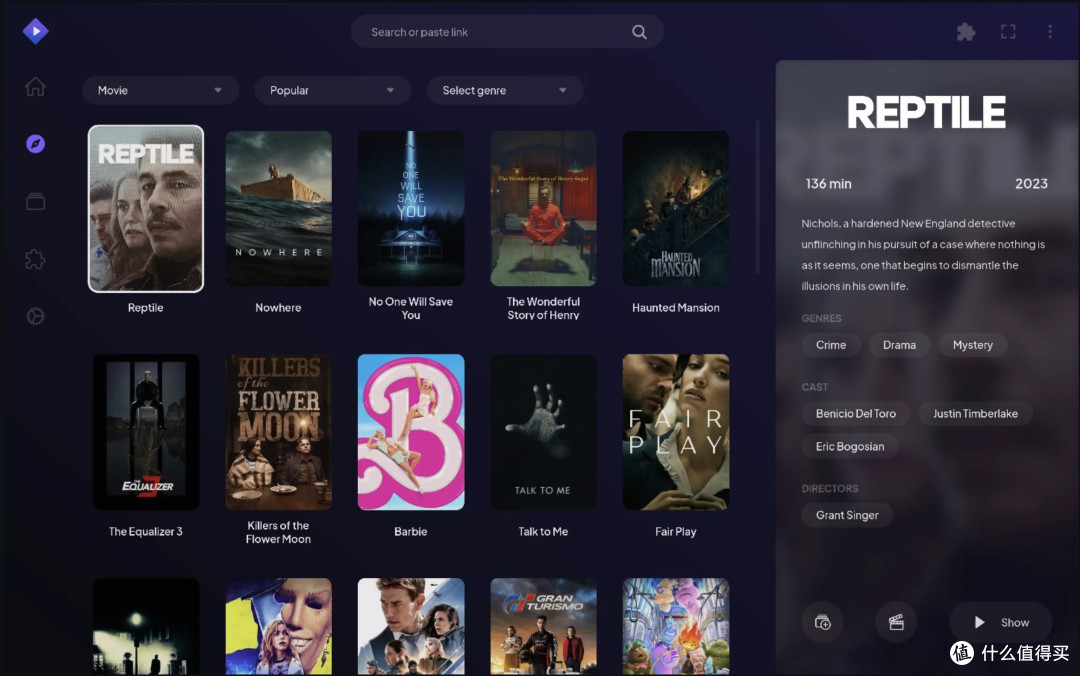The image size is (1080, 676).
Task: Open the Discover compass icon
Action: [36, 144]
